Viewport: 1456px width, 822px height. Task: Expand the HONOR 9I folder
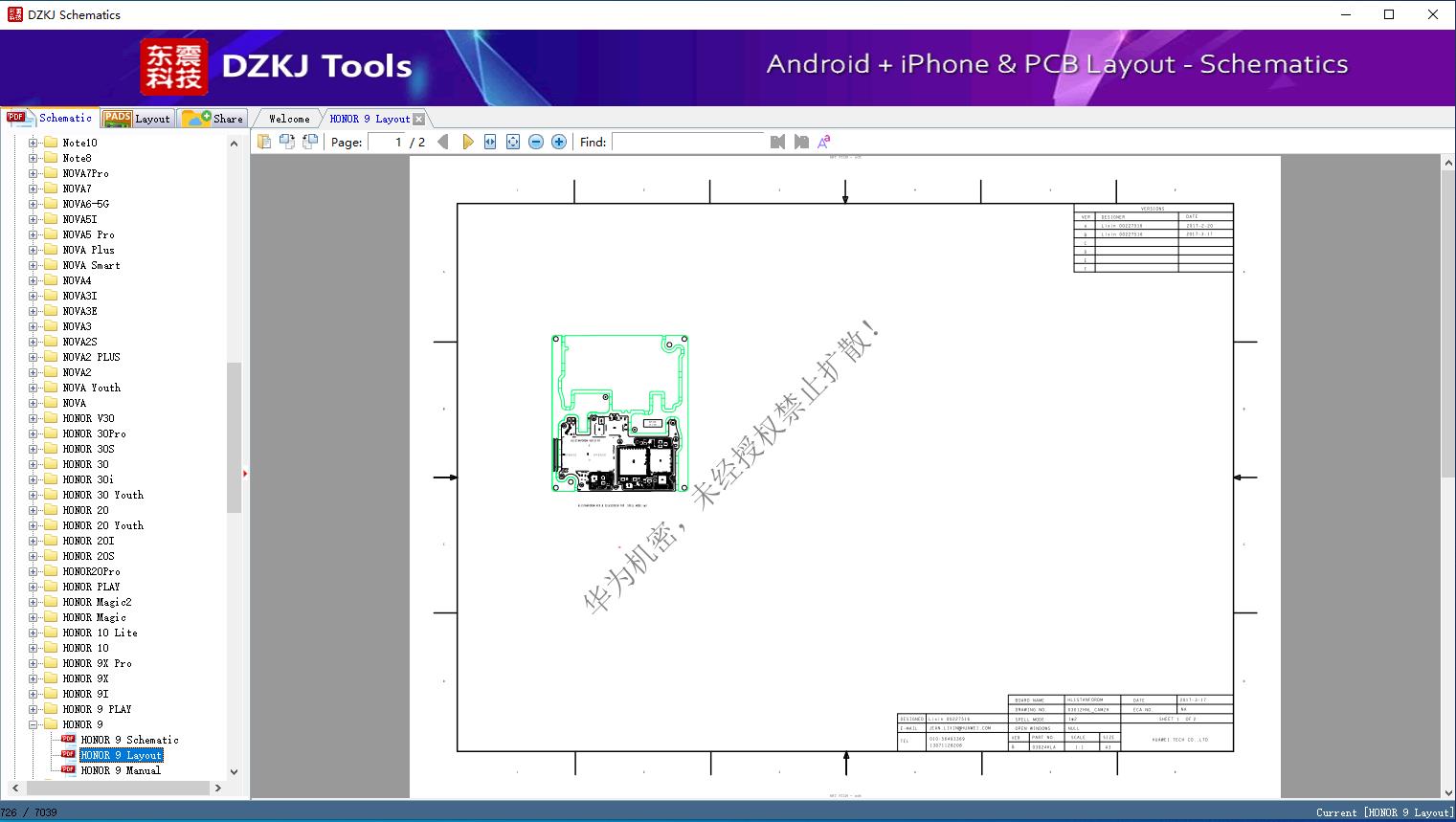[33, 694]
